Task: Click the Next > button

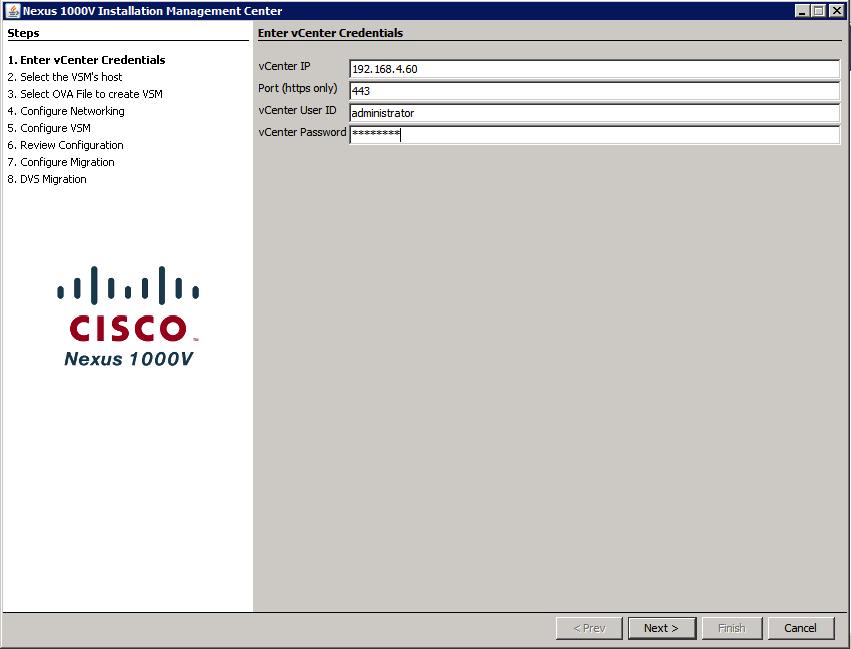Action: pos(662,628)
